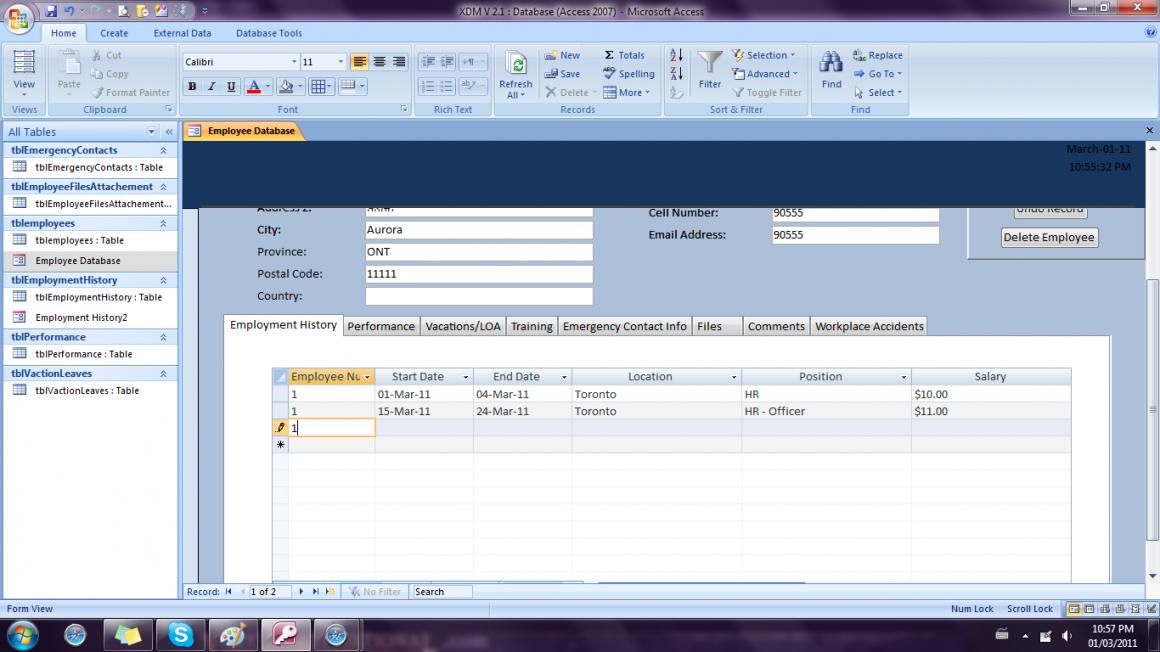Click the Find binoculars icon
Screen dimensions: 1160x652
pos(831,65)
